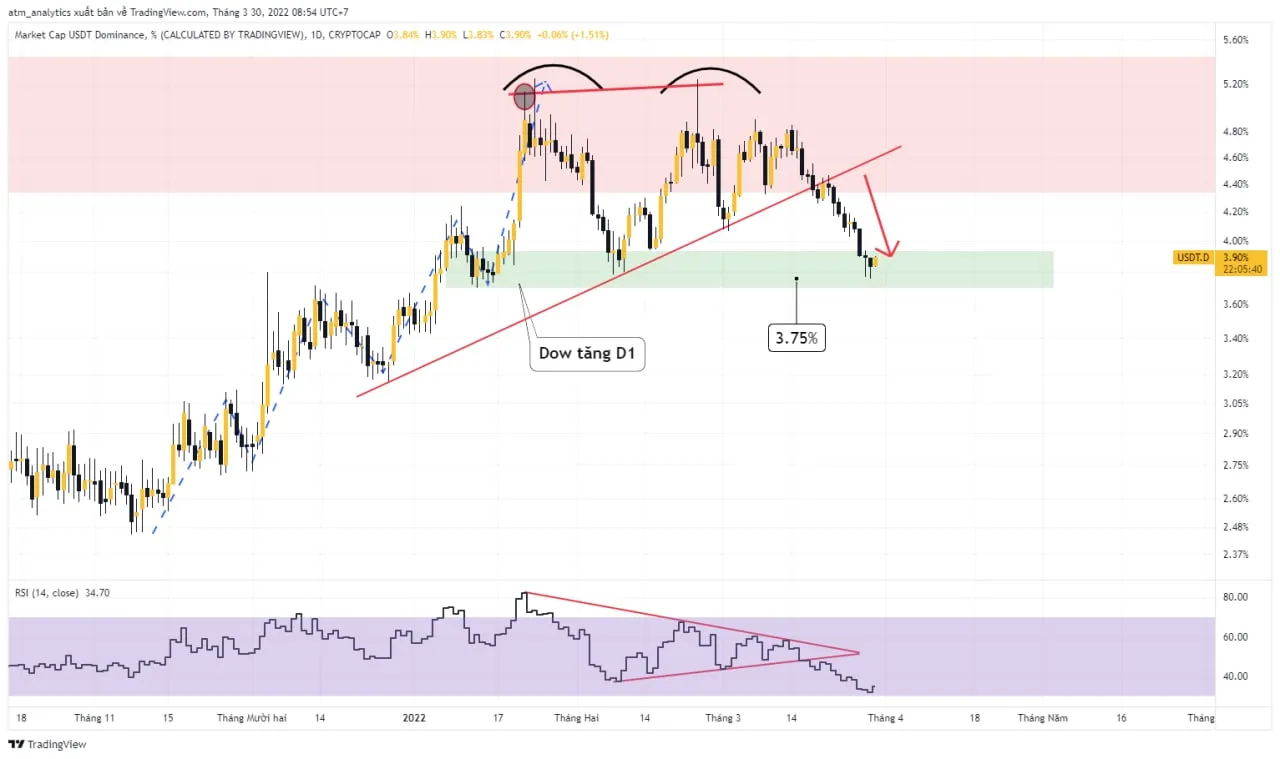Select the '3.75%' callout box
The width and height of the screenshot is (1280, 759).
tap(797, 338)
